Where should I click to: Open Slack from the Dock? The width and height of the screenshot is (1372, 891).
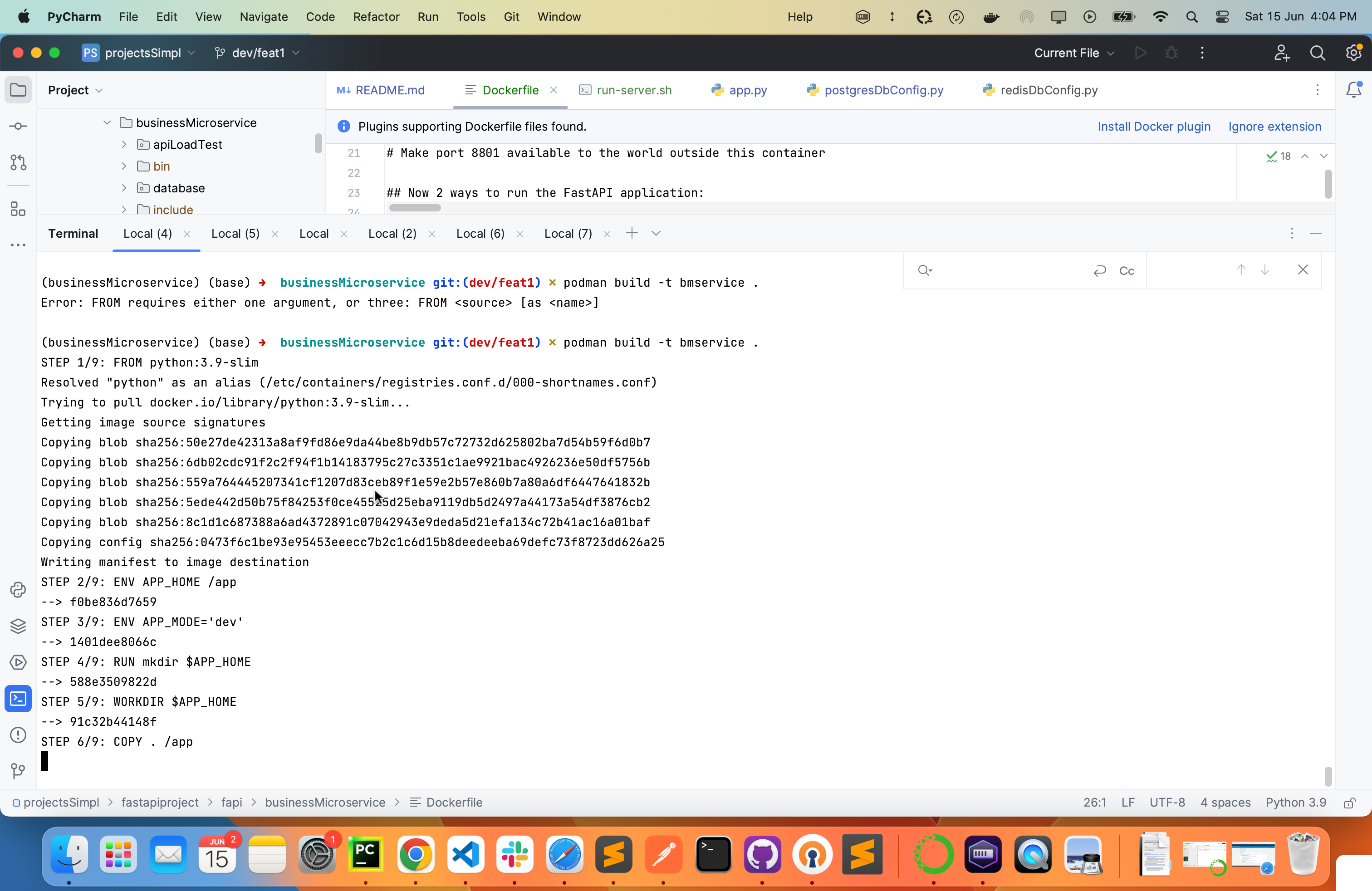pos(514,855)
